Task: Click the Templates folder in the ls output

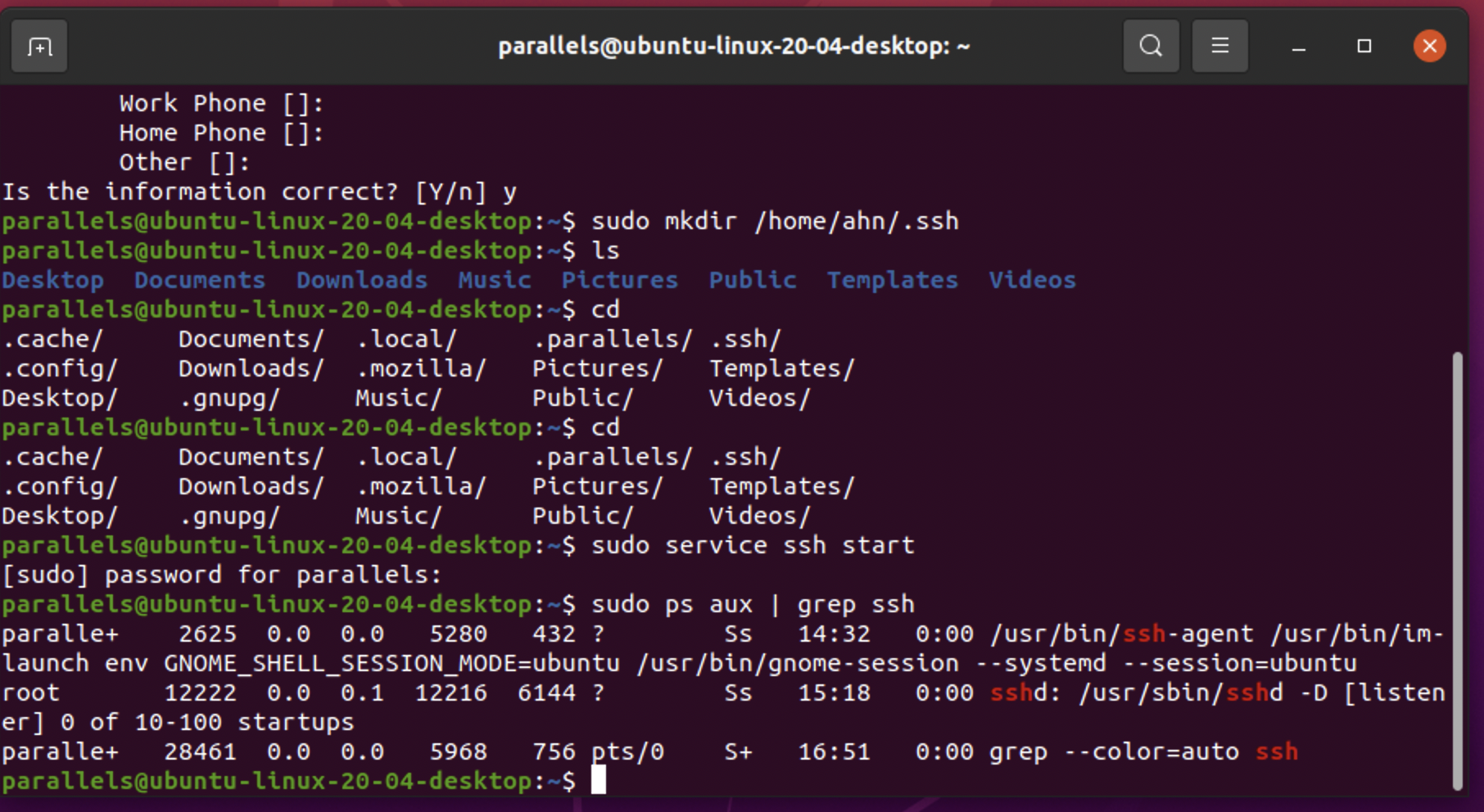Action: point(892,279)
